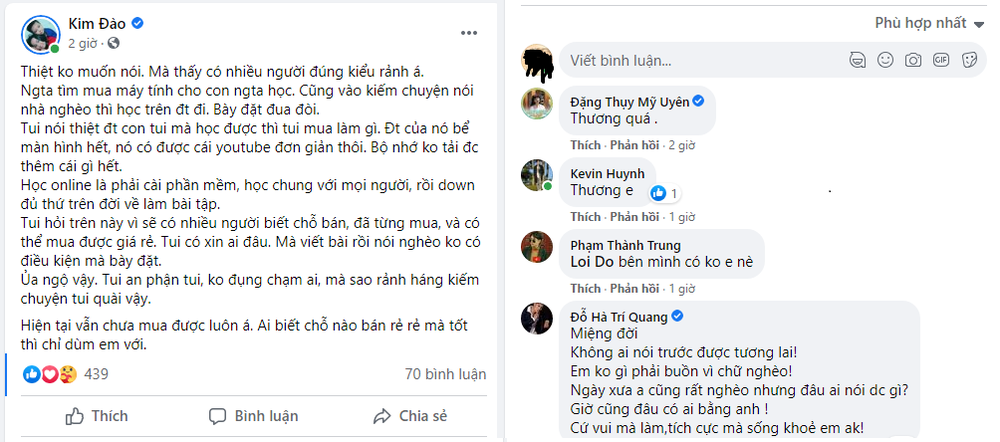The height and width of the screenshot is (442, 1000).
Task: Open Kim Đào's profile name link
Action: (97, 22)
